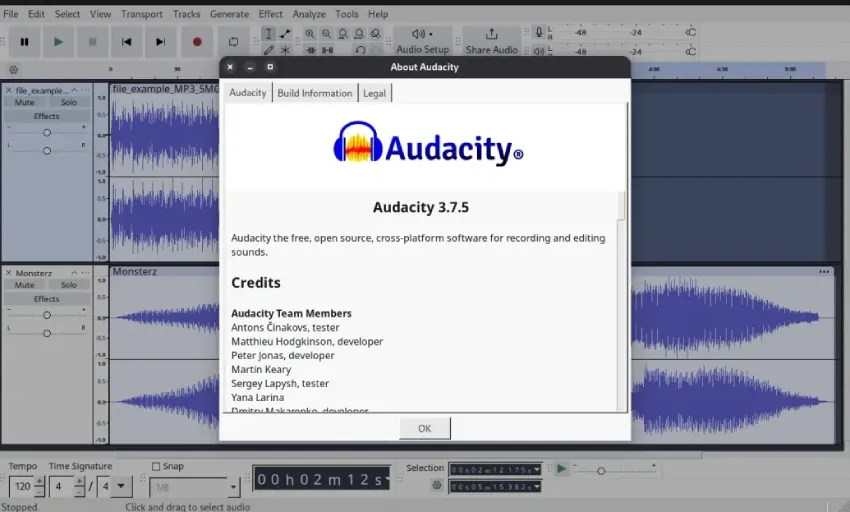Close the file_example track with X
The width and height of the screenshot is (850, 512).
(x=9, y=90)
